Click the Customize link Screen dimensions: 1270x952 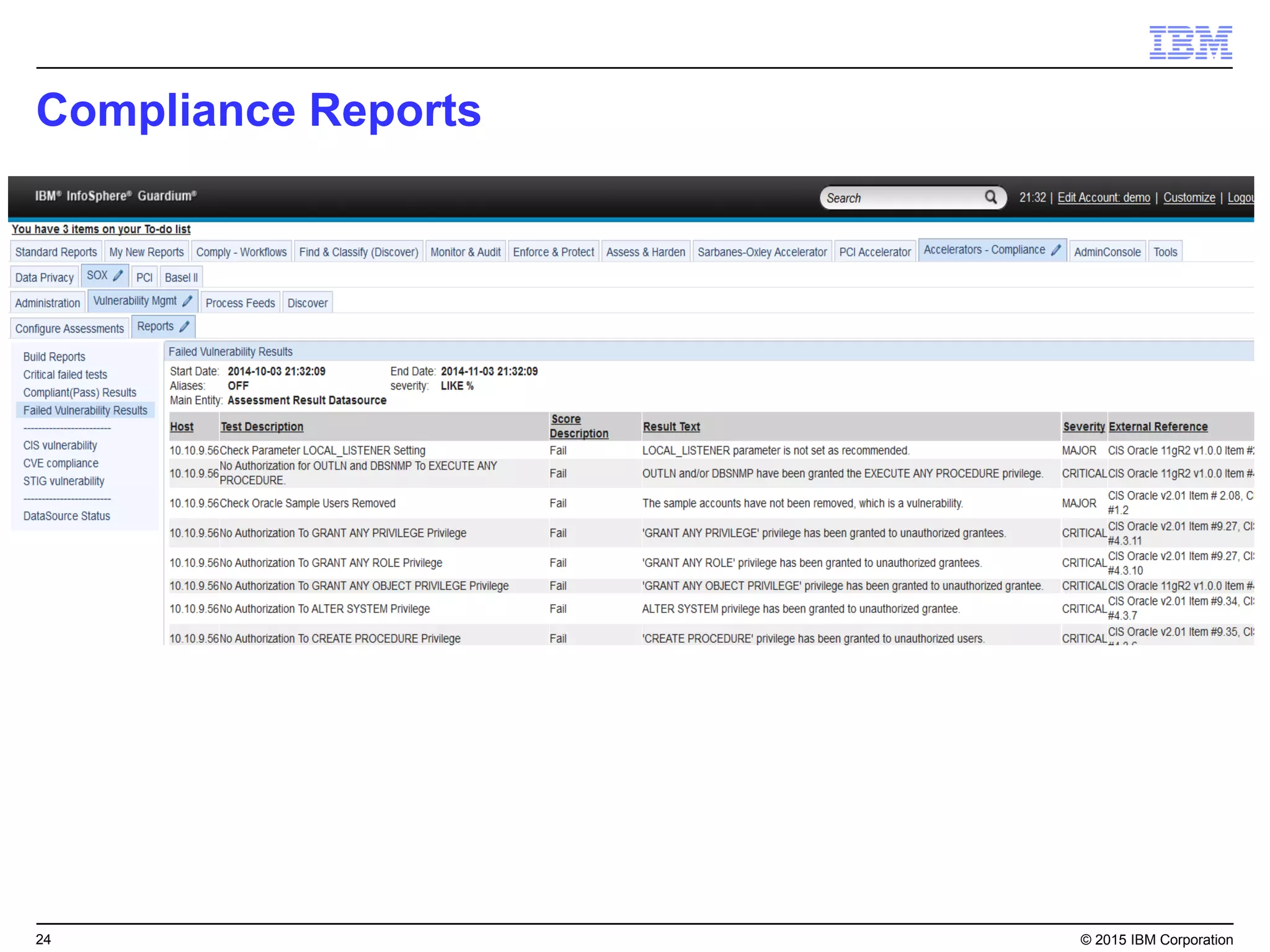click(x=1189, y=198)
